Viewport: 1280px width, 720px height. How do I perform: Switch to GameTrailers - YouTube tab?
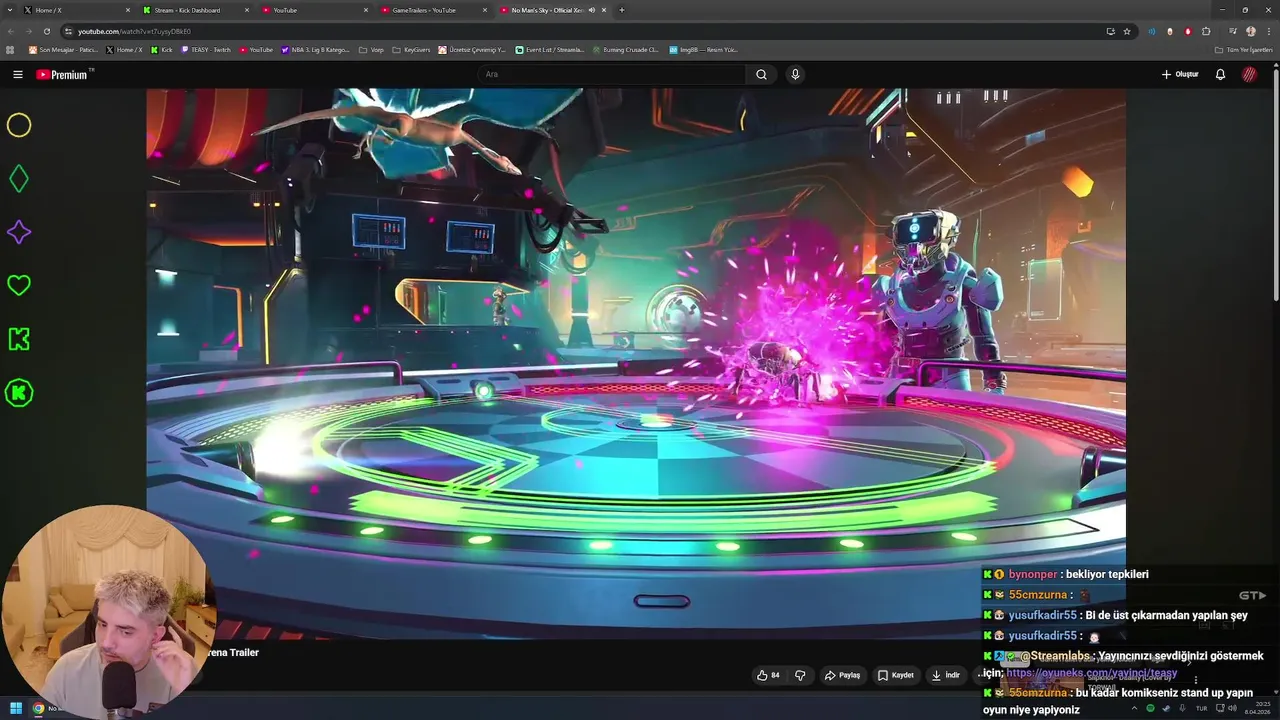[x=432, y=10]
